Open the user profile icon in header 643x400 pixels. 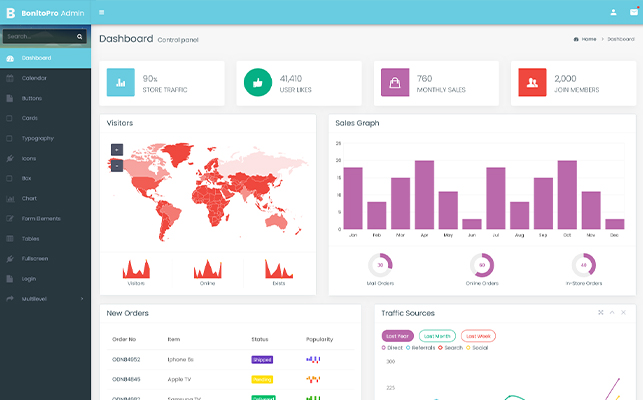click(x=613, y=12)
